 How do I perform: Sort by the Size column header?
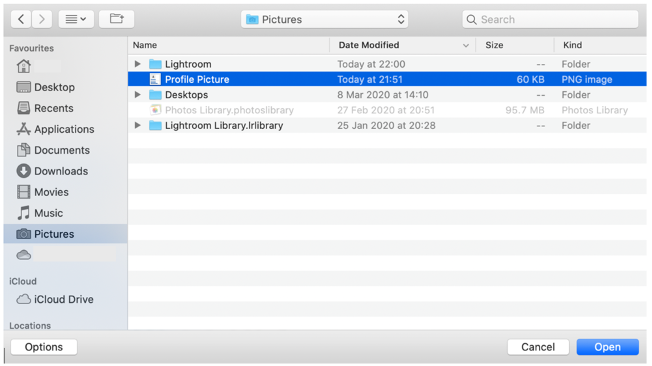515,45
